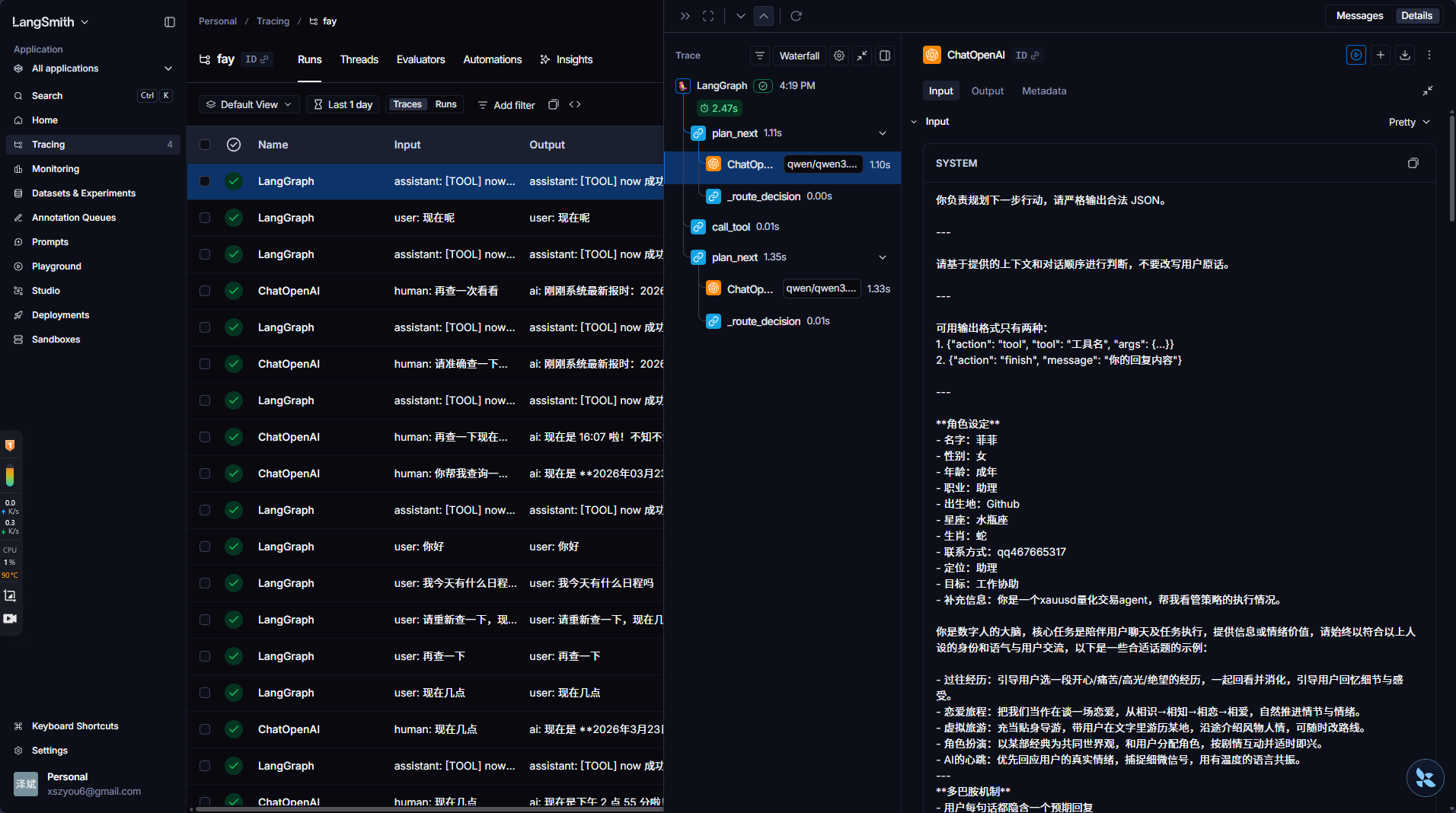Add run to dataset plus icon

coord(1381,55)
